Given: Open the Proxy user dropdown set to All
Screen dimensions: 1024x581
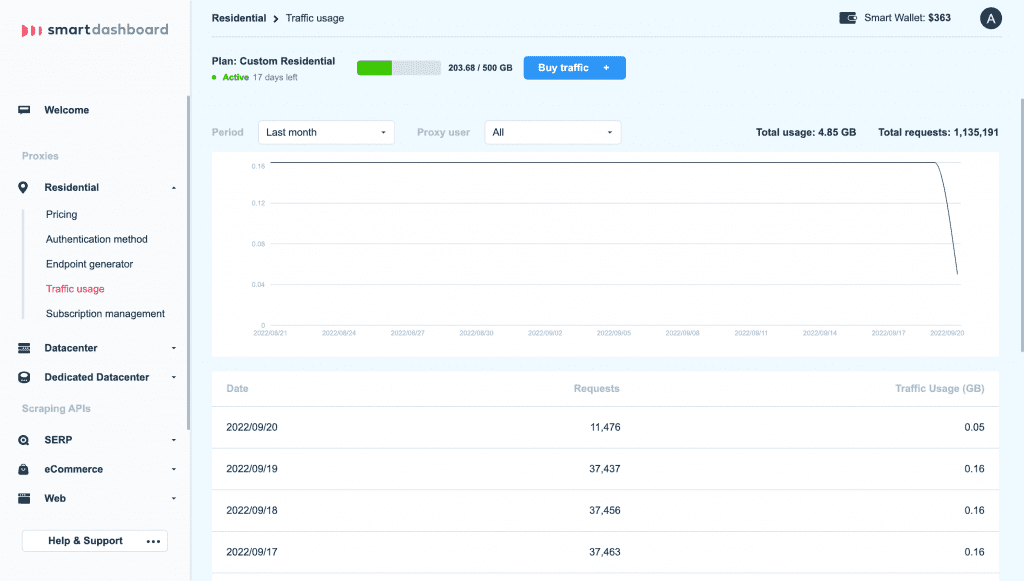Looking at the screenshot, I should 551,132.
